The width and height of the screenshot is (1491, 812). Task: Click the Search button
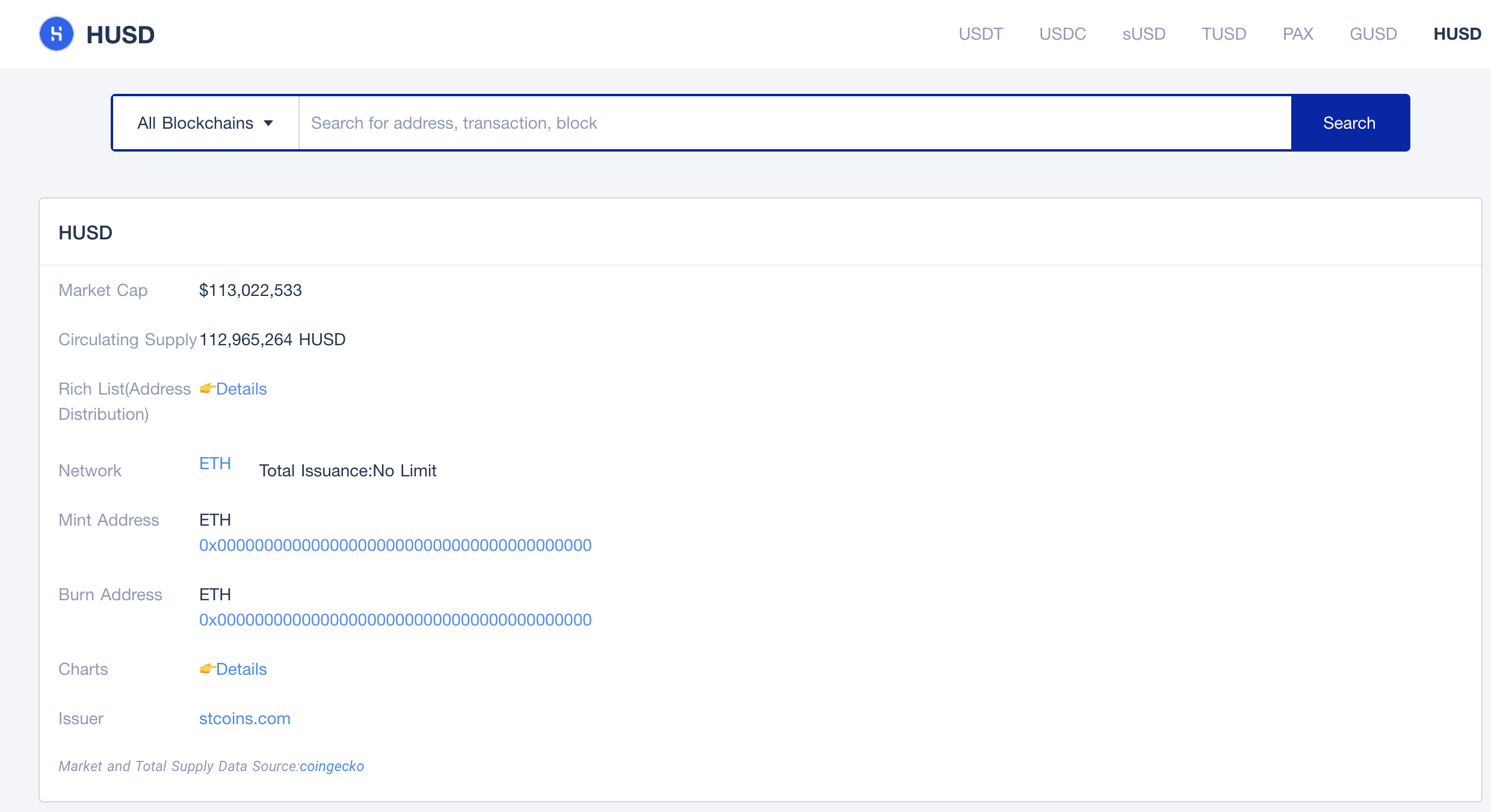[x=1350, y=123]
